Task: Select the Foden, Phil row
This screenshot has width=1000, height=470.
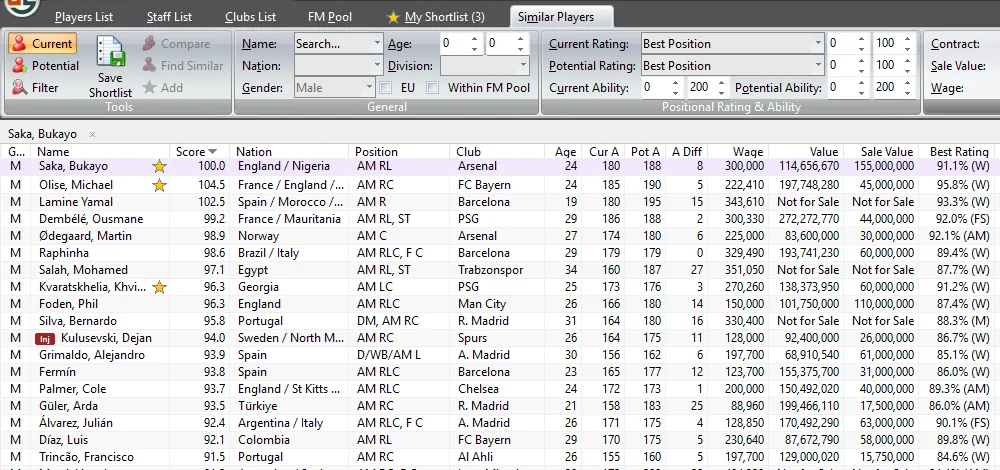Action: (497, 304)
